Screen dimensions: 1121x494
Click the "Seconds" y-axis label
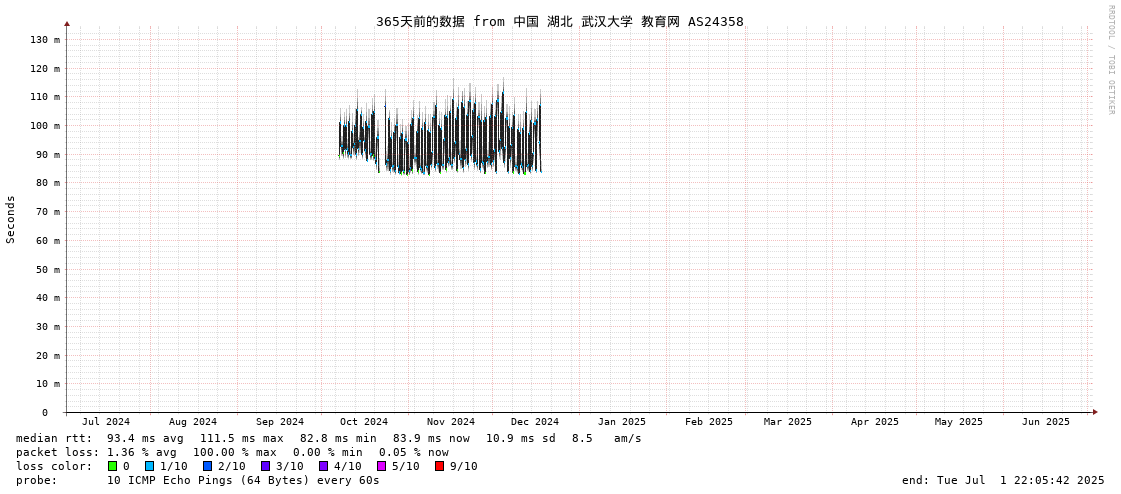click(11, 219)
